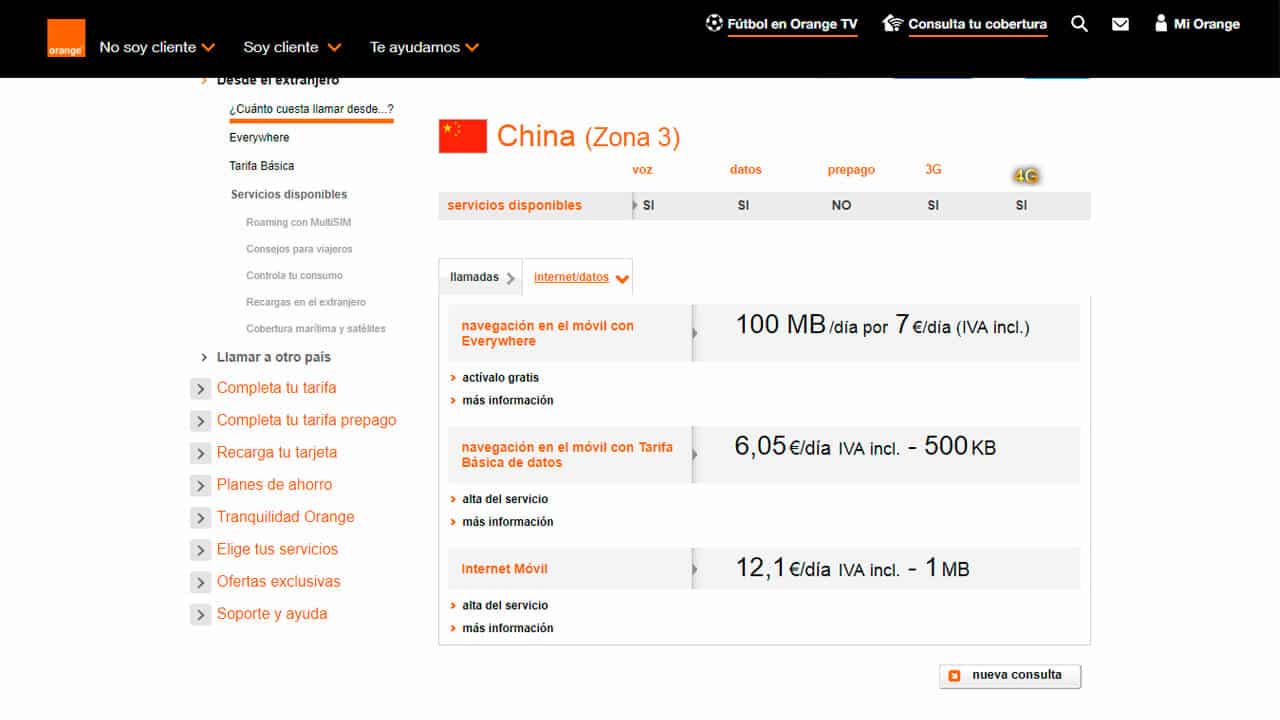Click the 4G badge icon
Viewport: 1280px width, 720px height.
1026,176
